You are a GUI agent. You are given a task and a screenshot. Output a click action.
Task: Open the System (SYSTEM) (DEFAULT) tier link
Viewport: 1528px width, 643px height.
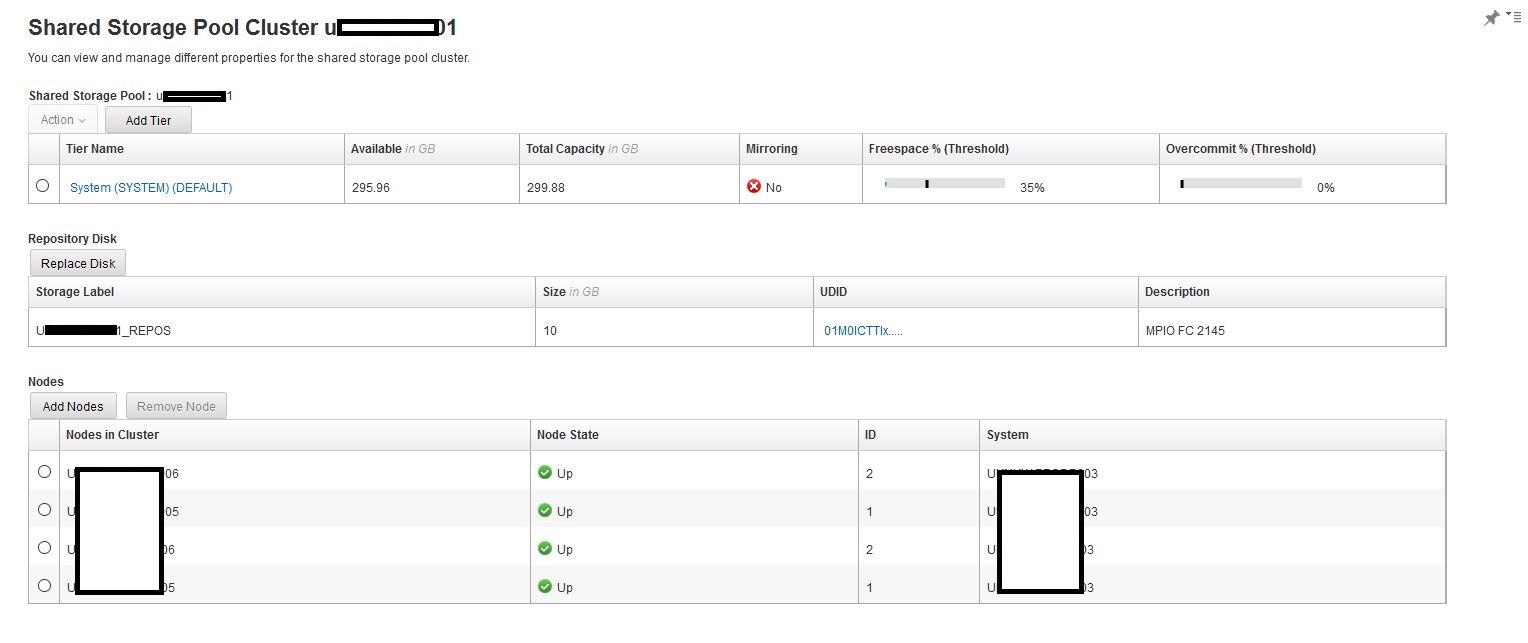tap(151, 187)
